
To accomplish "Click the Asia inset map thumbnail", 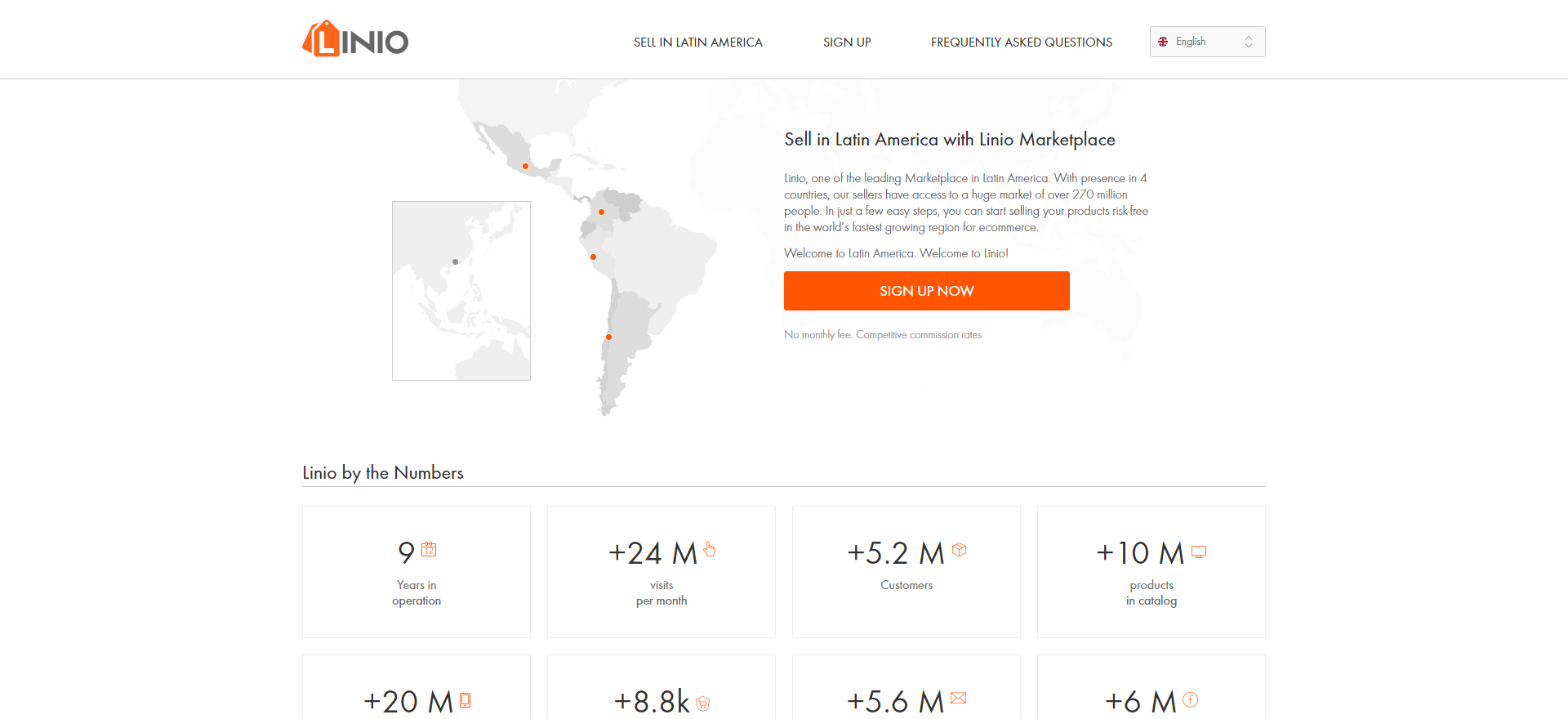I will point(461,291).
